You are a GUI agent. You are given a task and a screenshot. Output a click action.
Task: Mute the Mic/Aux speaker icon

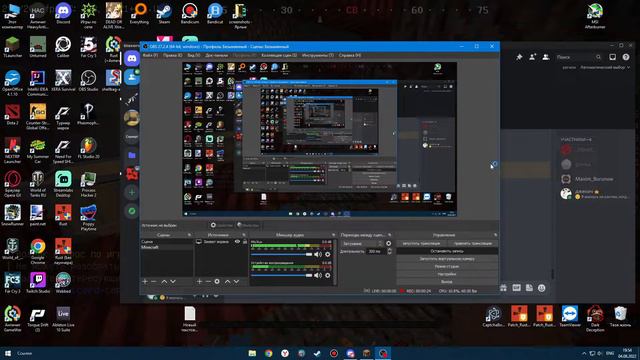point(318,254)
